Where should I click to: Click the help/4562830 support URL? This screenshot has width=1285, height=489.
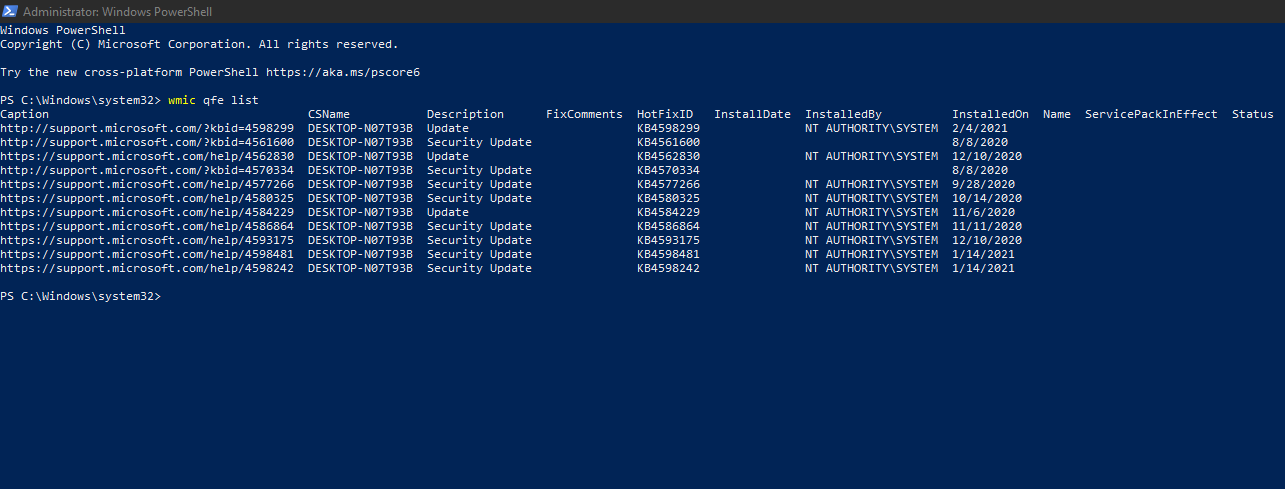click(147, 156)
